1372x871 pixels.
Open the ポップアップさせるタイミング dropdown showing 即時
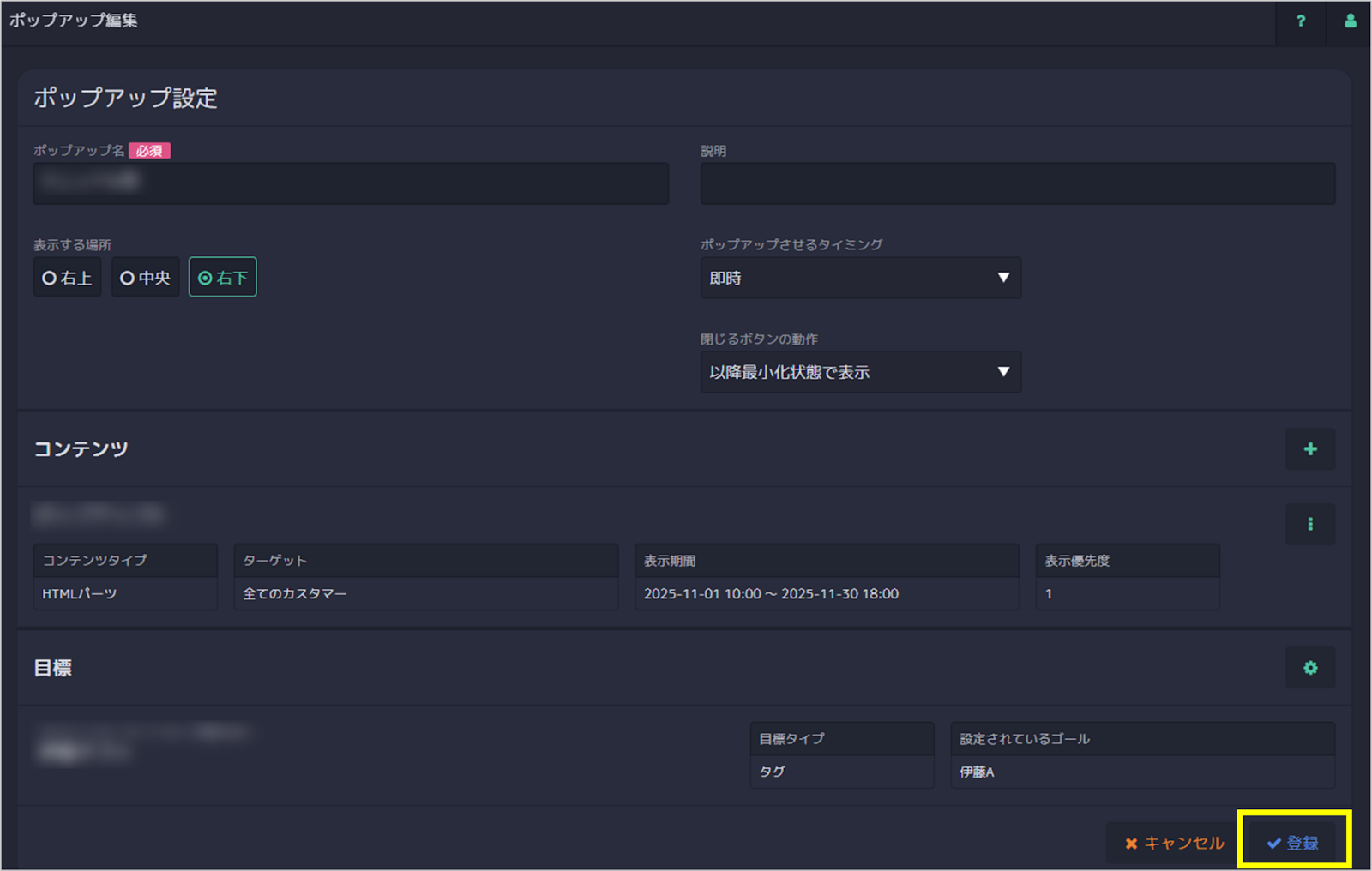point(860,278)
